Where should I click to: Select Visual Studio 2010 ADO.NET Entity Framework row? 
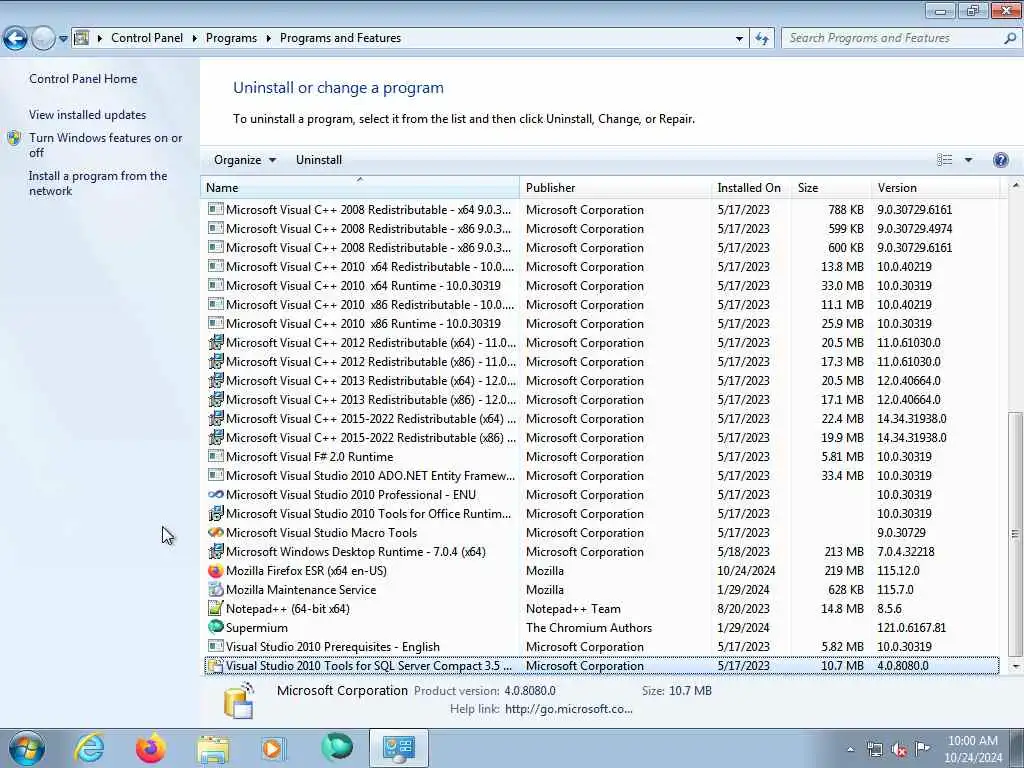(601, 476)
